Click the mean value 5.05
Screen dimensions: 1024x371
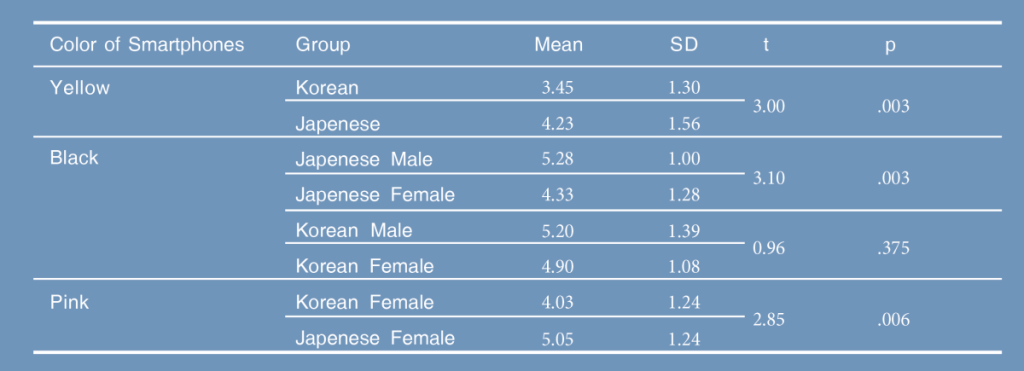pyautogui.click(x=558, y=339)
